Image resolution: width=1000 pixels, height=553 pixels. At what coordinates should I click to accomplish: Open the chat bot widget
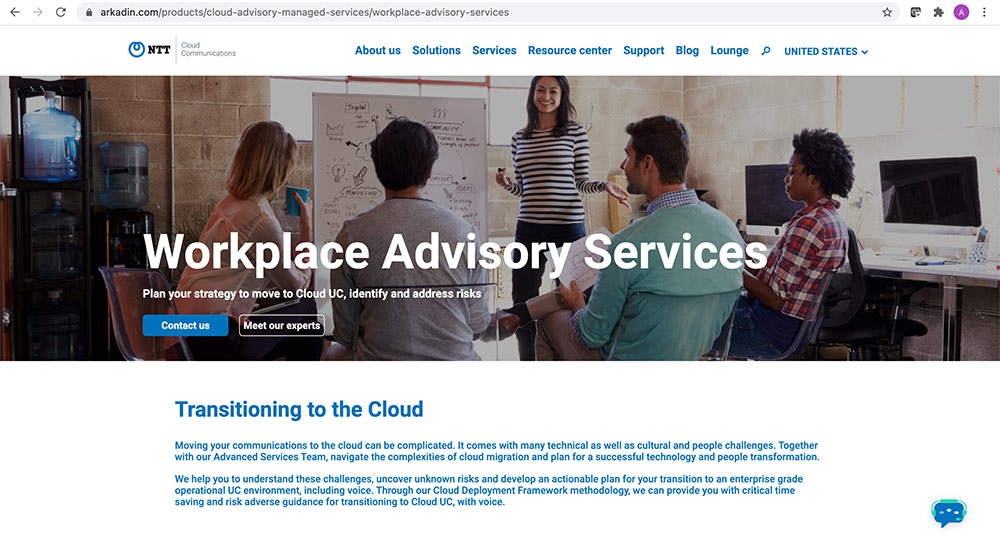948,512
